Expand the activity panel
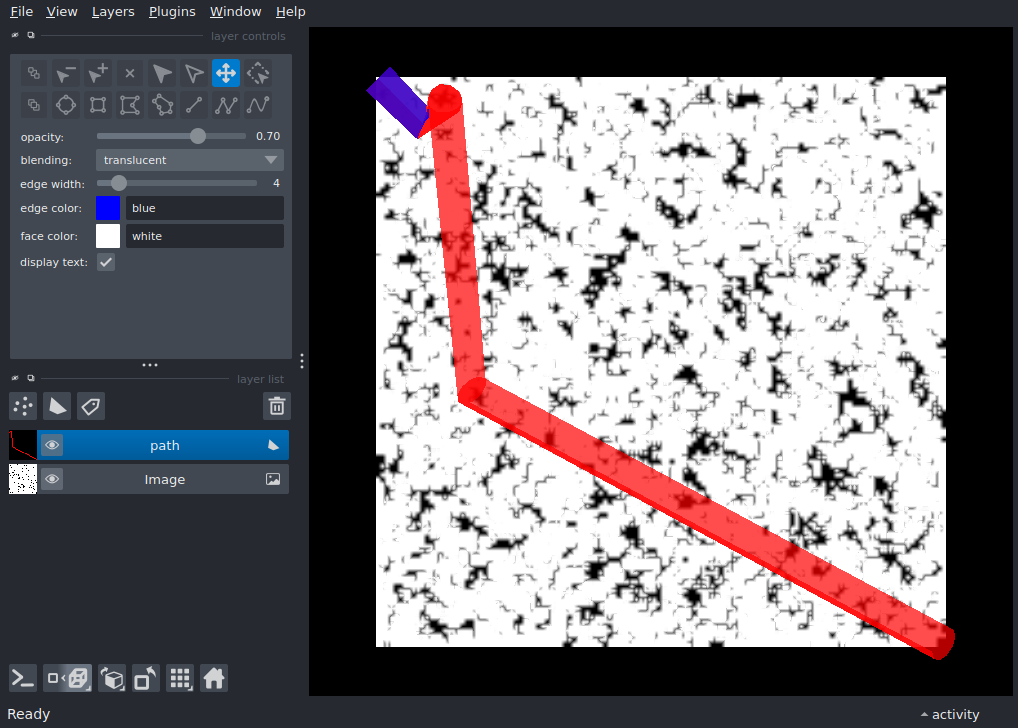The height and width of the screenshot is (728, 1018). click(948, 714)
